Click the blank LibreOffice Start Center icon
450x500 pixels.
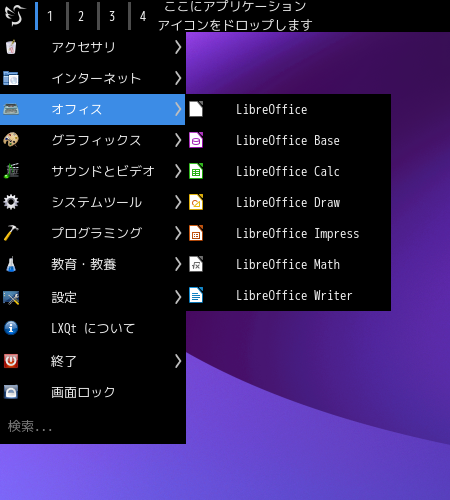tap(196, 109)
